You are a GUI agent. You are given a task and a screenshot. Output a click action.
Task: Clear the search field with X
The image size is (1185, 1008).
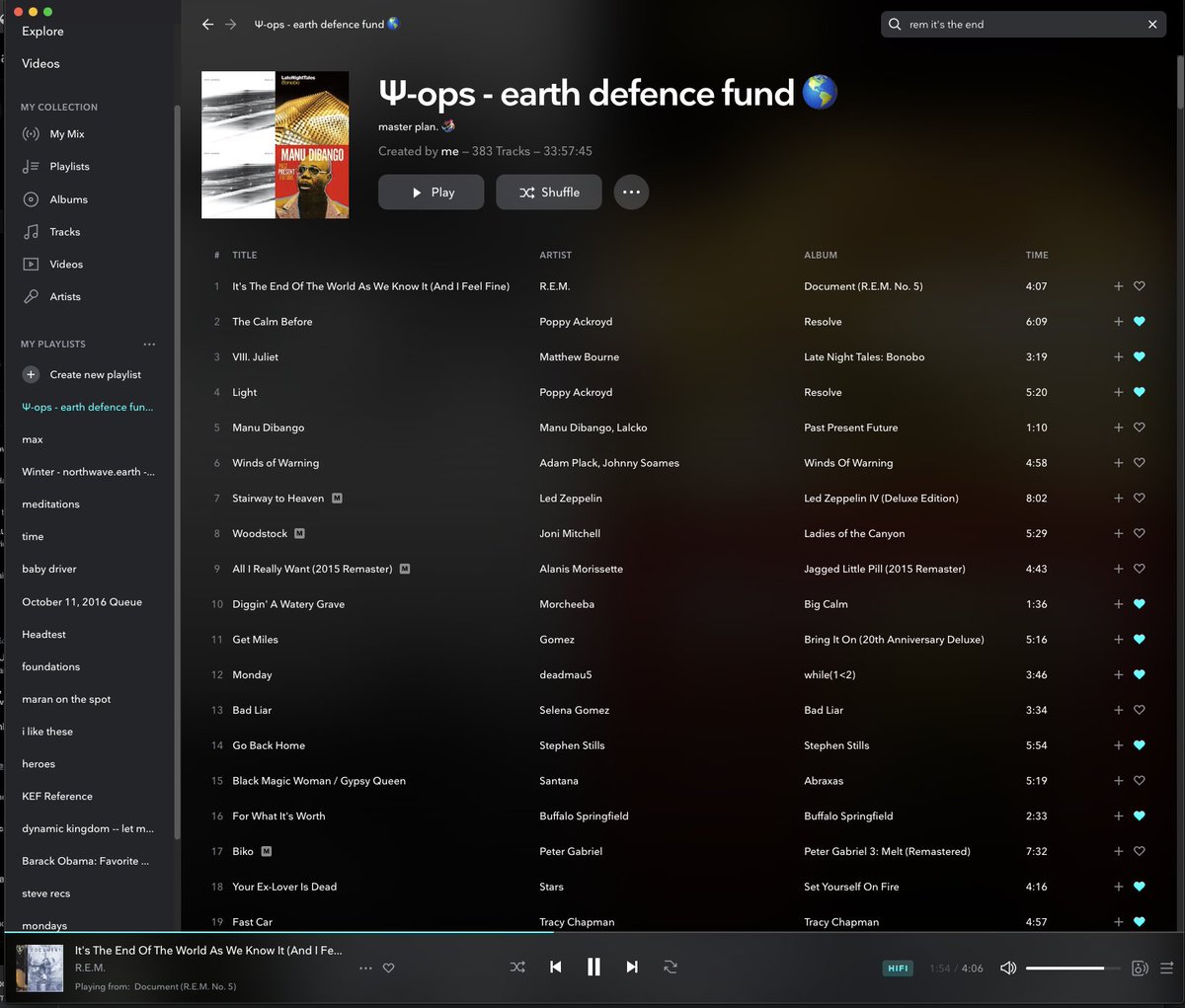(x=1152, y=25)
